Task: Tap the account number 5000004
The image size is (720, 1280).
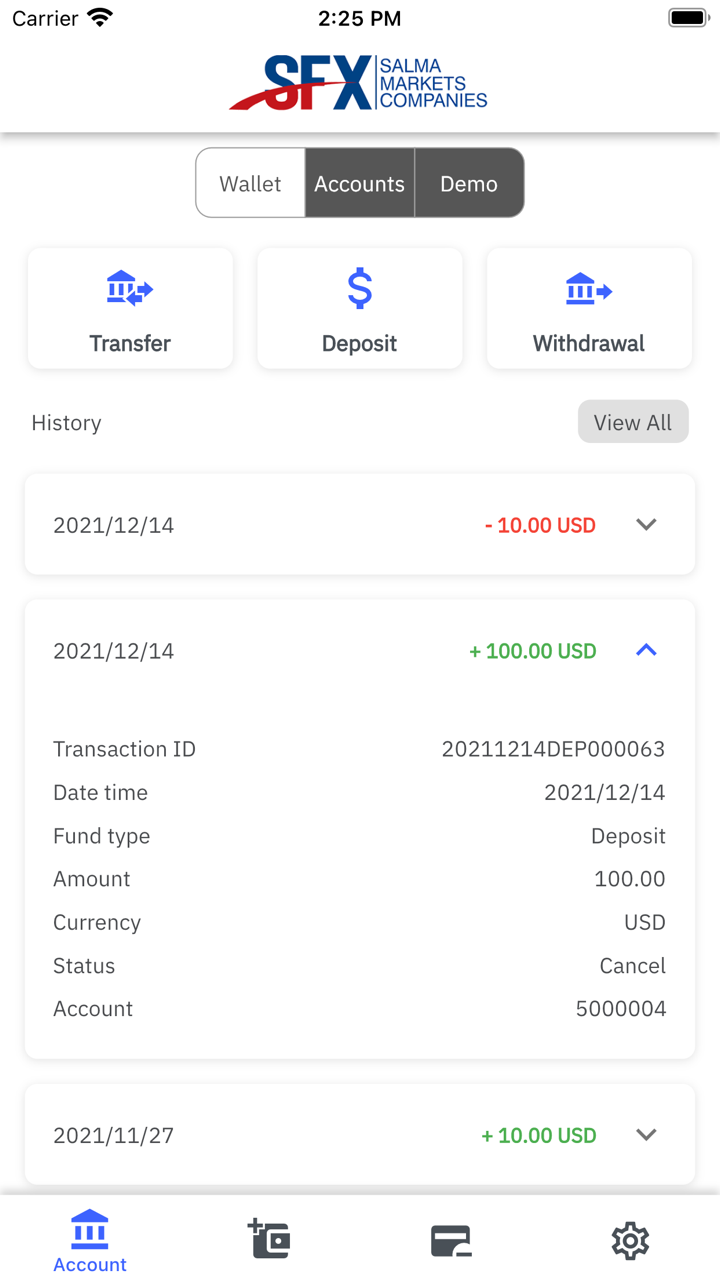Action: (620, 1009)
